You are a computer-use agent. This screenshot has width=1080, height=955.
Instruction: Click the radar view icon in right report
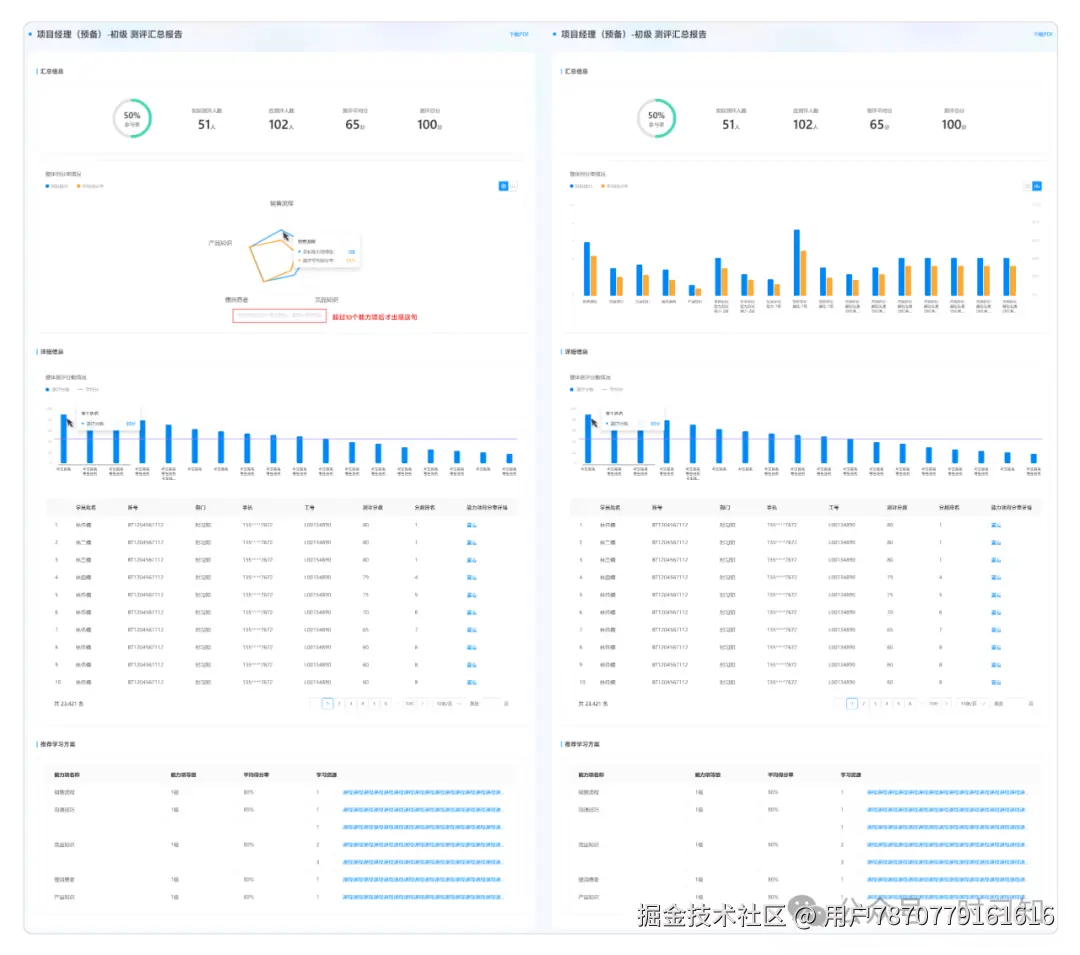click(1027, 186)
